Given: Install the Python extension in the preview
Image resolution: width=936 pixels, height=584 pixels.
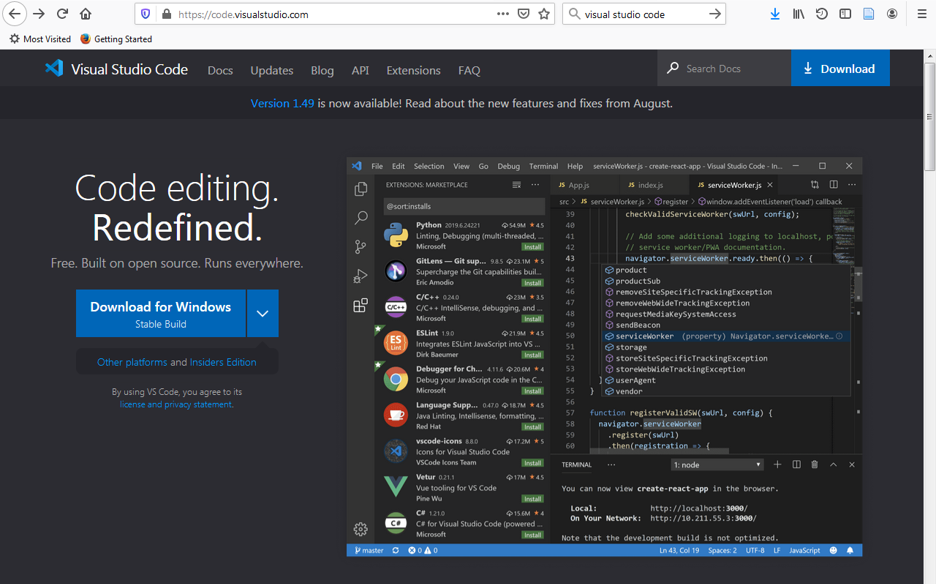Looking at the screenshot, I should 532,247.
